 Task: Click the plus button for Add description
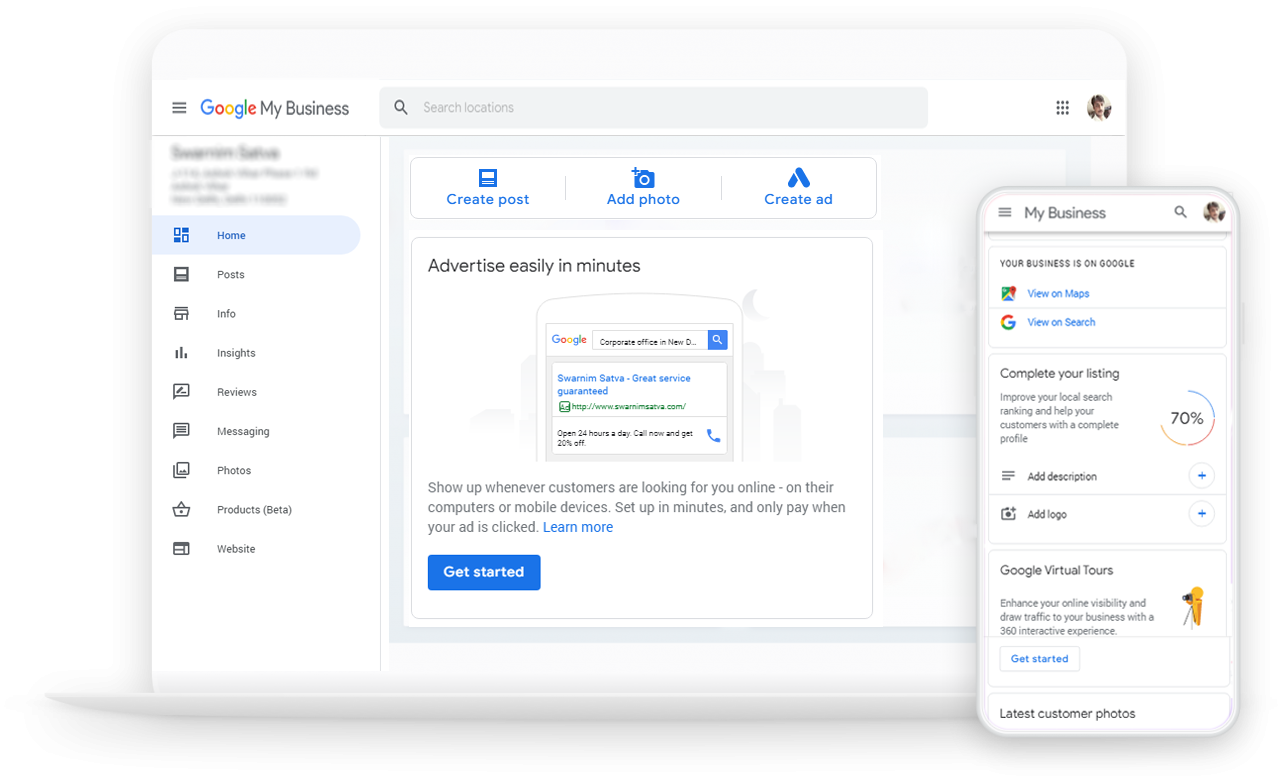pos(1202,476)
